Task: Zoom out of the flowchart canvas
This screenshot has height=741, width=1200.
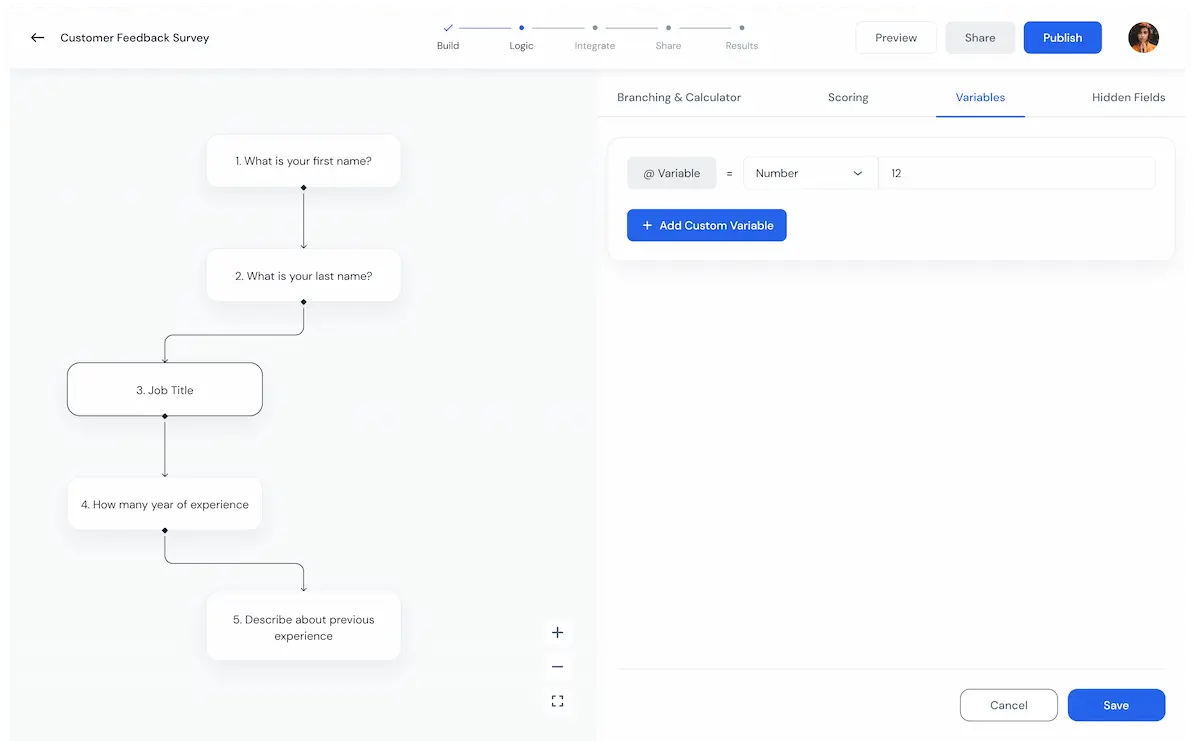Action: (x=557, y=666)
